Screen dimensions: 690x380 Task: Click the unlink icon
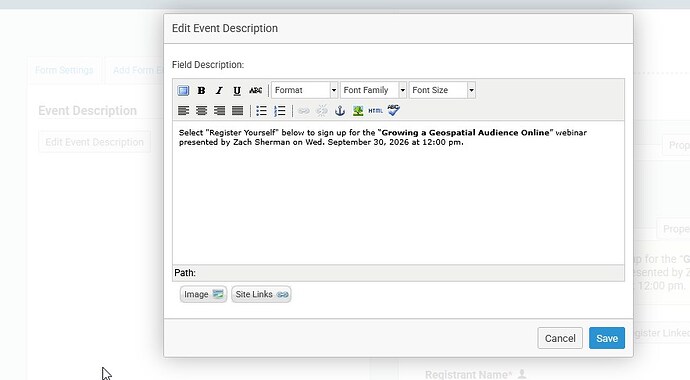pos(322,111)
